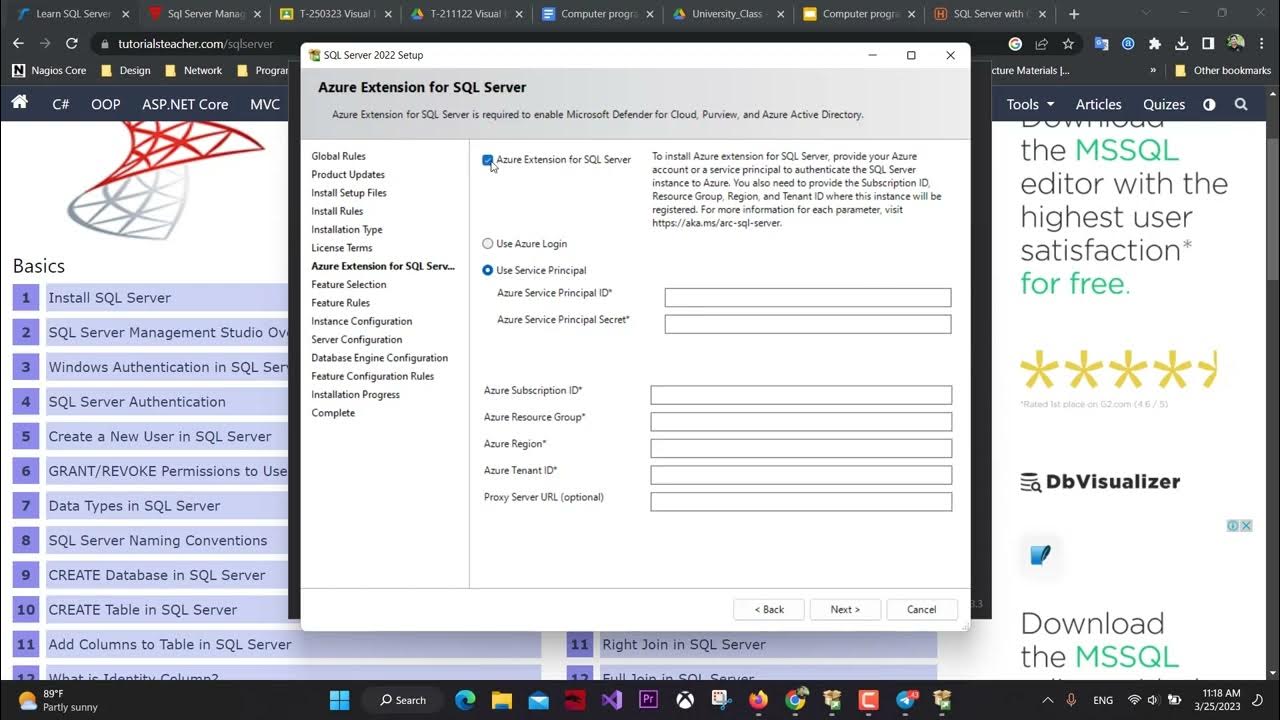Click Chrome back arrow
Image resolution: width=1280 pixels, height=720 pixels.
pyautogui.click(x=18, y=44)
